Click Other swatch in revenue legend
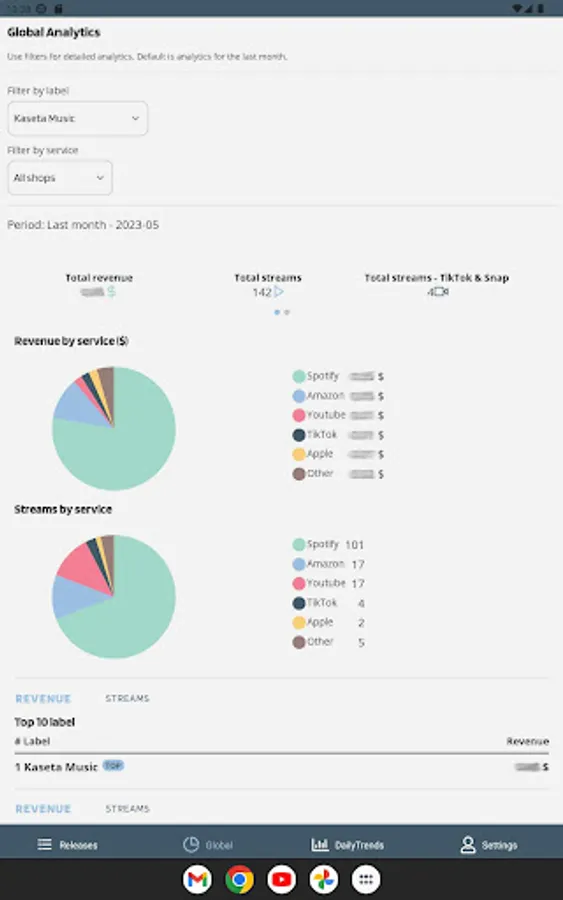This screenshot has width=563, height=900. (x=298, y=474)
